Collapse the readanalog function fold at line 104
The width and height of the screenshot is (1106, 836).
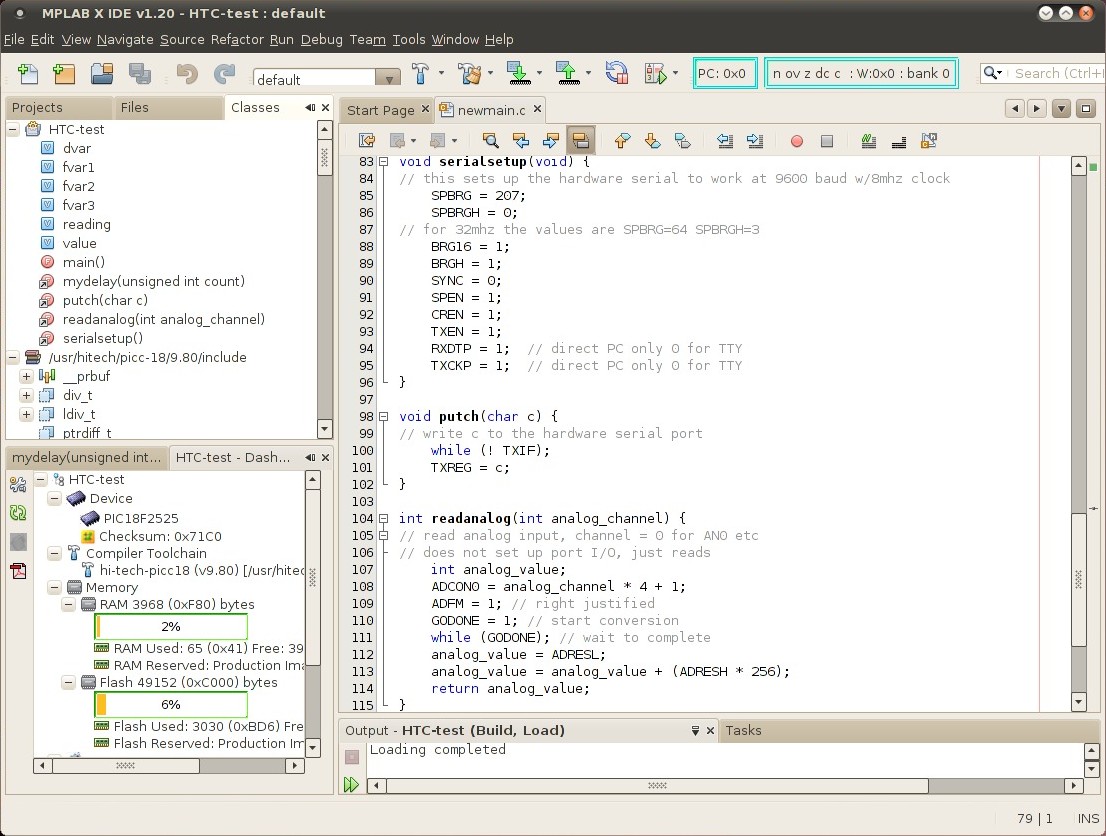pos(383,519)
